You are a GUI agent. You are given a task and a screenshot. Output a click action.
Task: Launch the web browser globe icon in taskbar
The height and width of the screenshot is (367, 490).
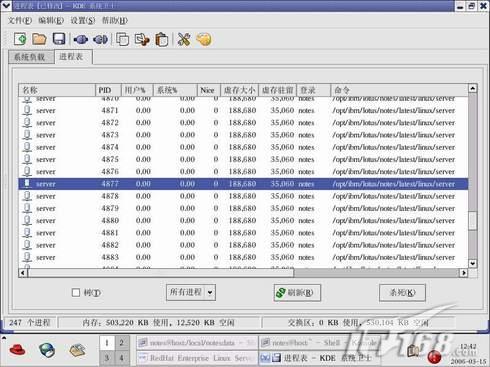(47, 350)
